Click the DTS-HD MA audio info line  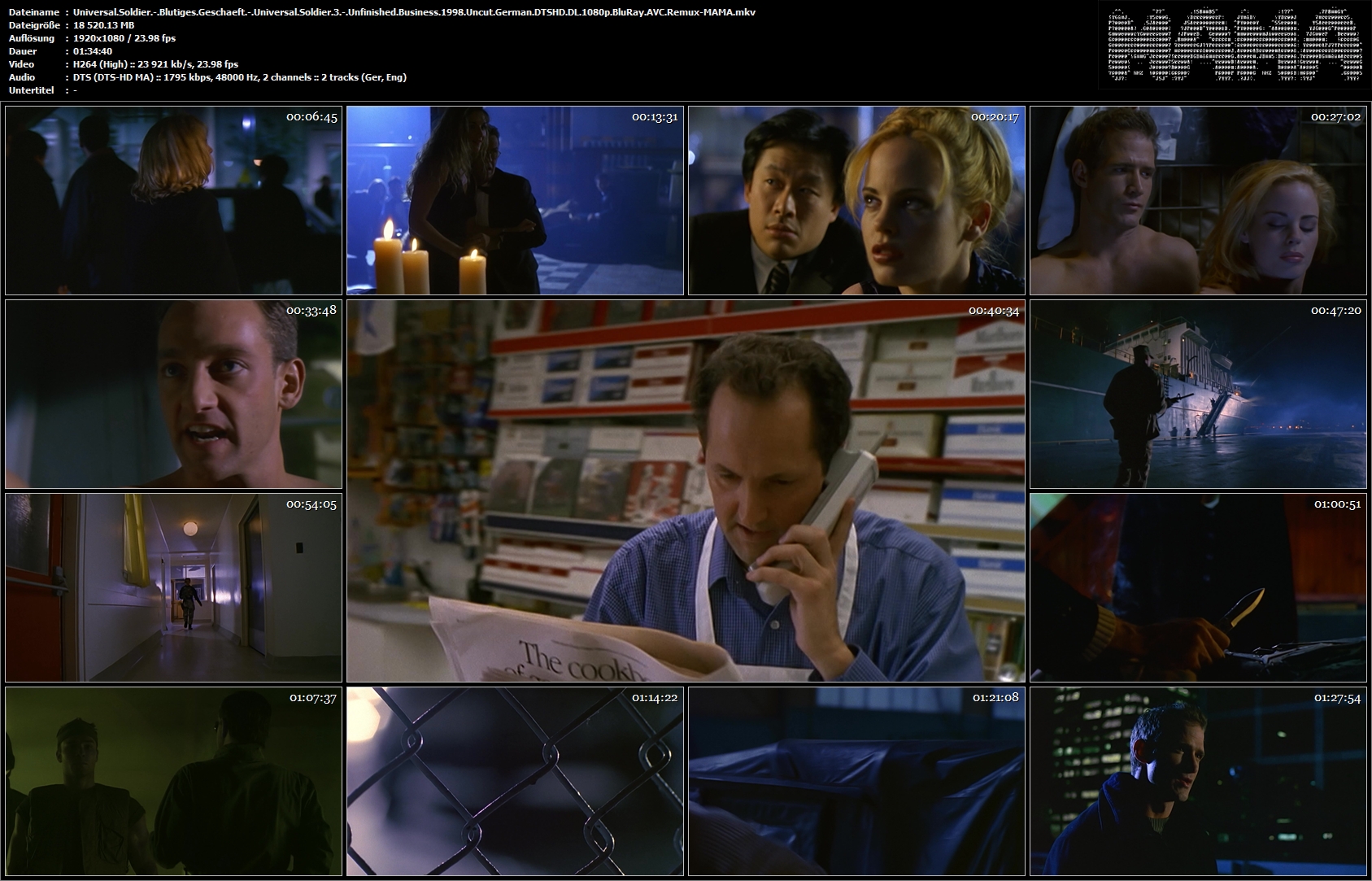[x=239, y=77]
